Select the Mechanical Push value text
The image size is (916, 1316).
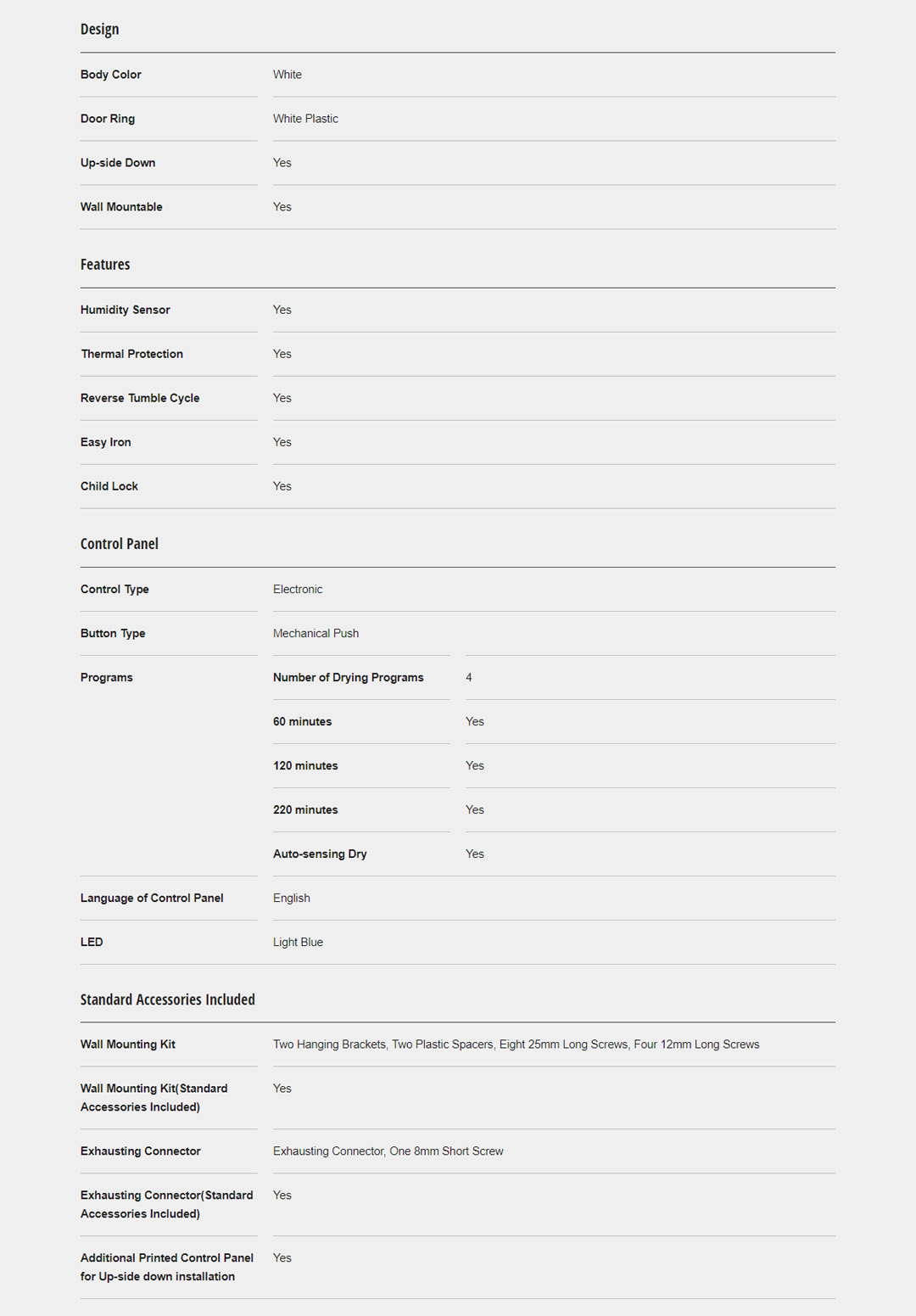click(316, 634)
